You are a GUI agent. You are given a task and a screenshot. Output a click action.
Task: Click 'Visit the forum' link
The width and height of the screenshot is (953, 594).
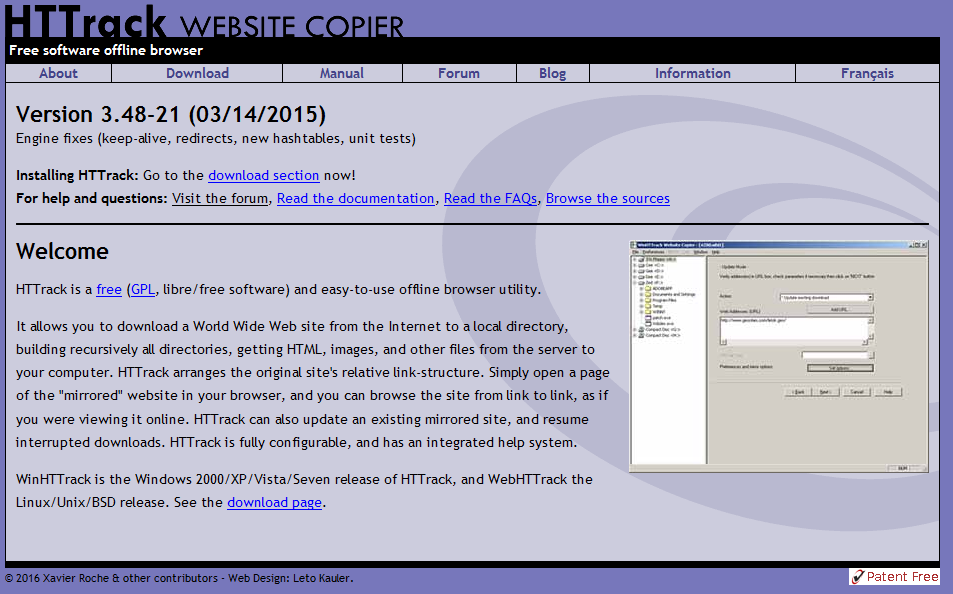click(x=220, y=198)
